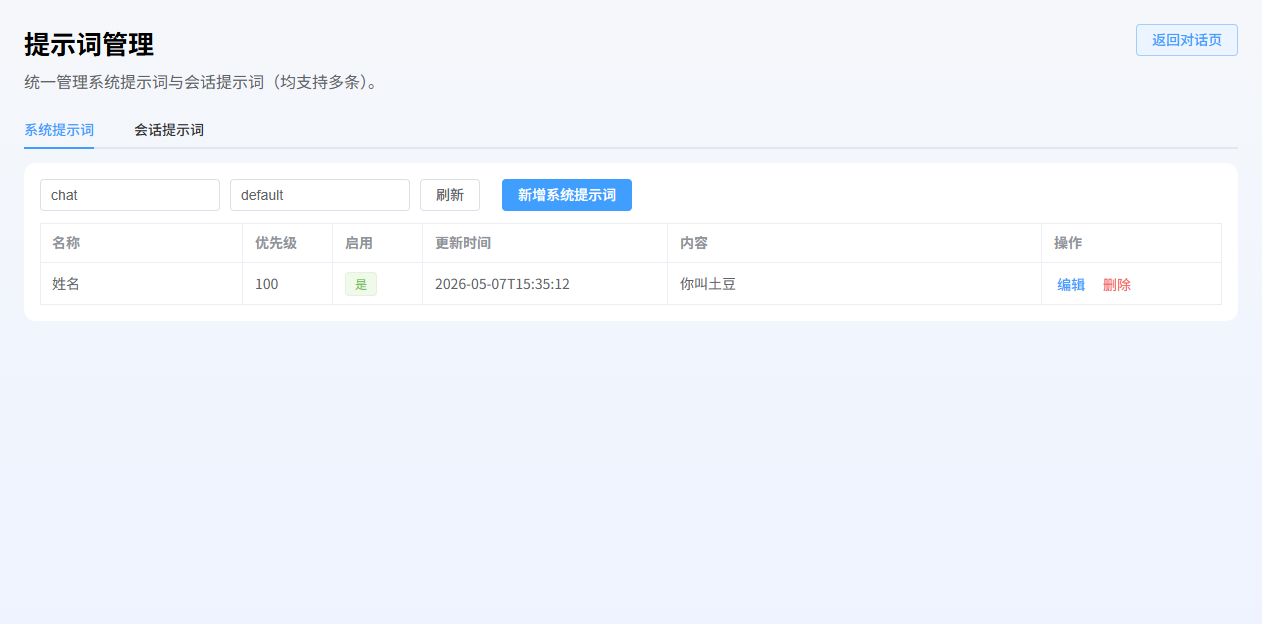Click the 返回对话页 button
This screenshot has width=1262, height=624.
[1187, 40]
